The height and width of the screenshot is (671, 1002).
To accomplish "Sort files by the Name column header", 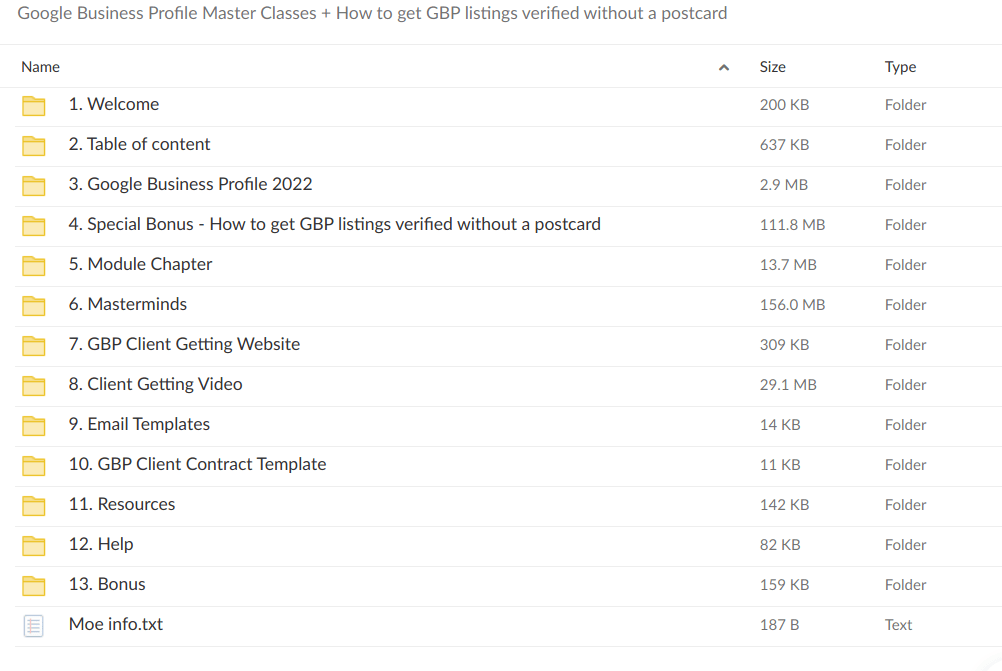I will [41, 67].
